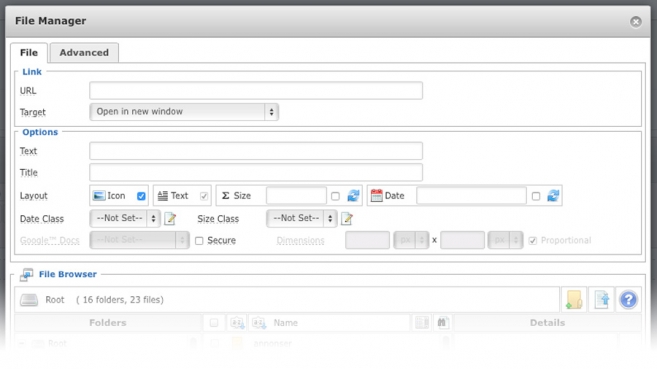Click the Details column header
Image resolution: width=657 pixels, height=369 pixels.
click(x=547, y=323)
